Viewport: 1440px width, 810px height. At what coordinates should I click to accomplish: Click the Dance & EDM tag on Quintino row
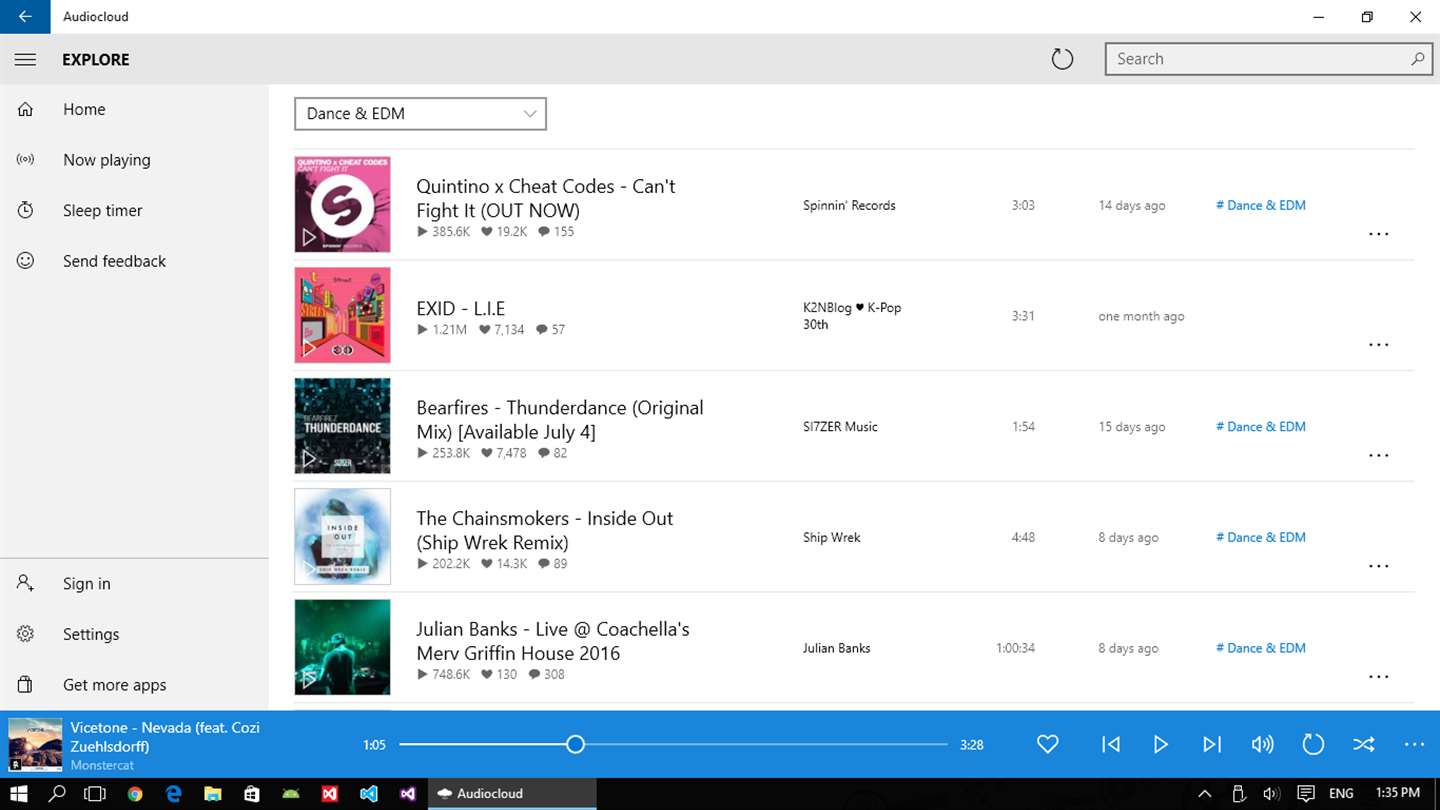click(1261, 205)
